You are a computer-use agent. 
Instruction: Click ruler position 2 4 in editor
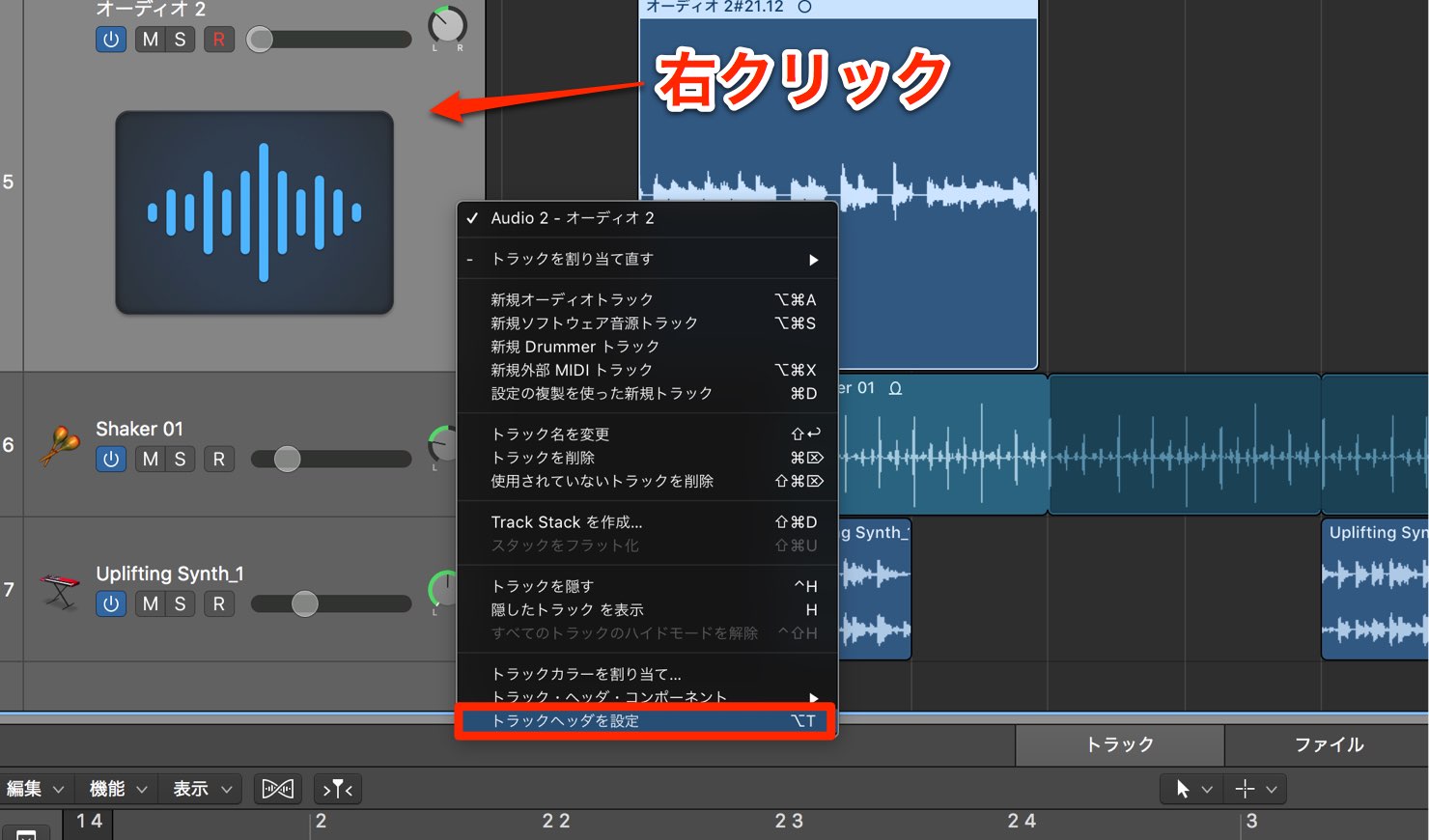click(x=1022, y=822)
